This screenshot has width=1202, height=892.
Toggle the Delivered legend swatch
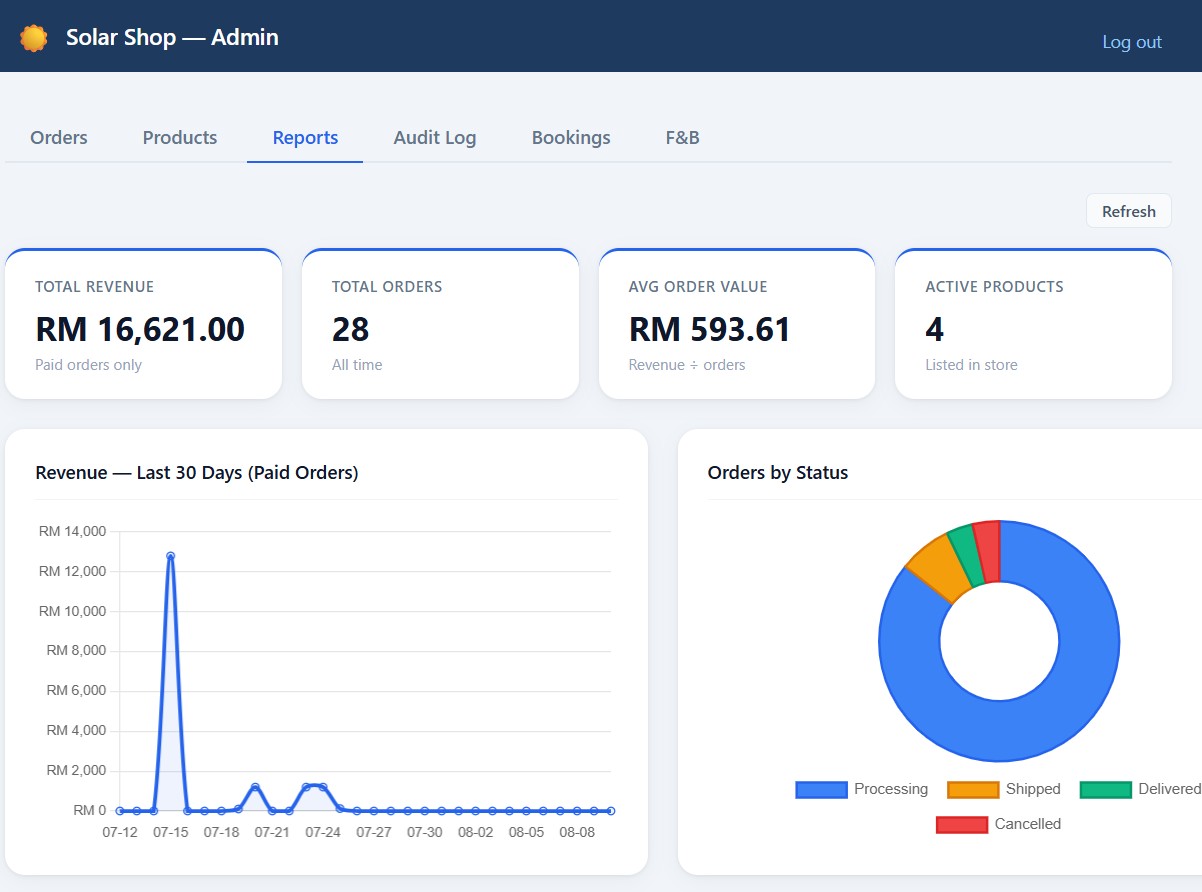pos(1106,790)
